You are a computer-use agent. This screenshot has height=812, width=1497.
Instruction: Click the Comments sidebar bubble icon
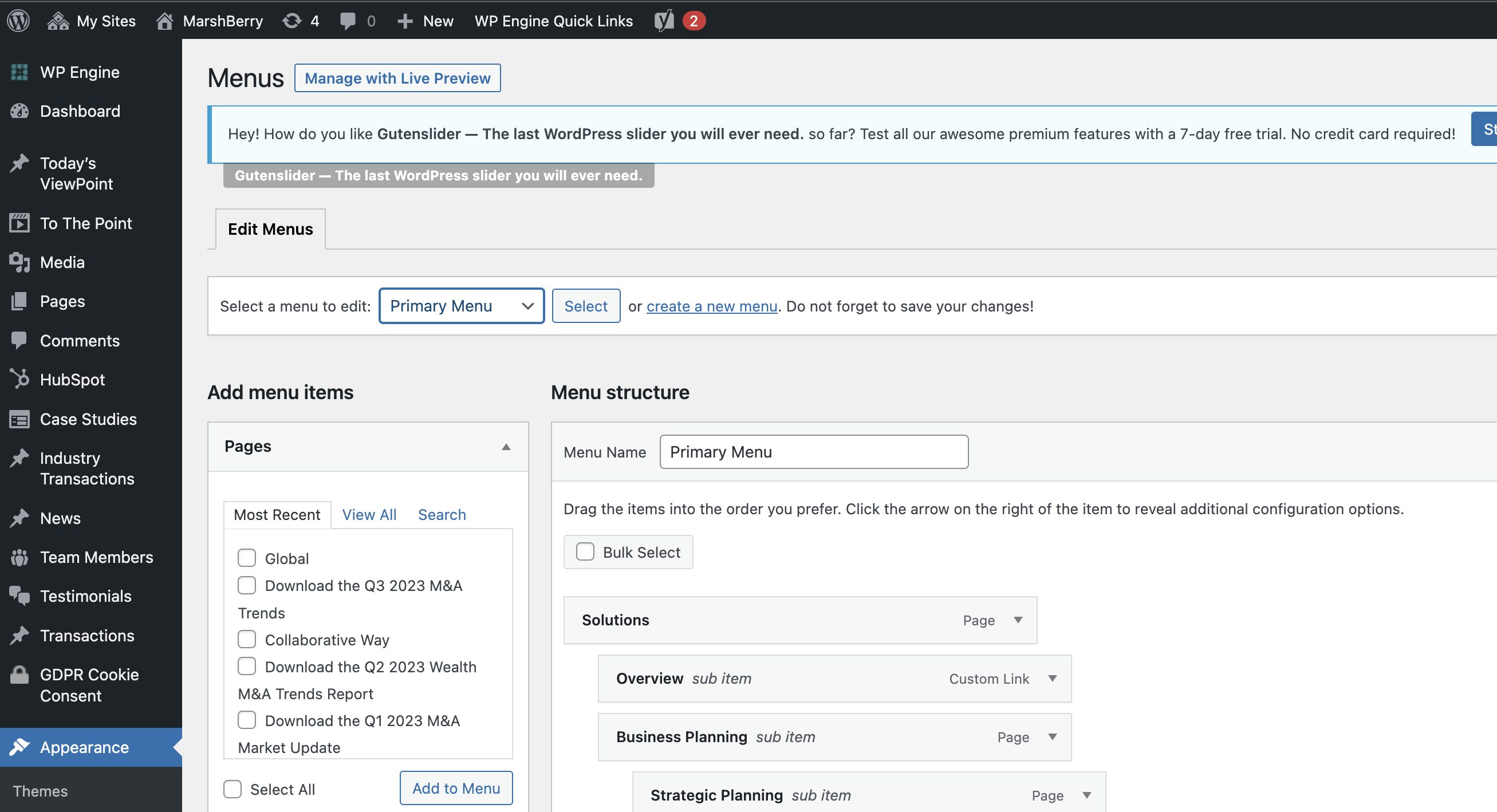(19, 341)
